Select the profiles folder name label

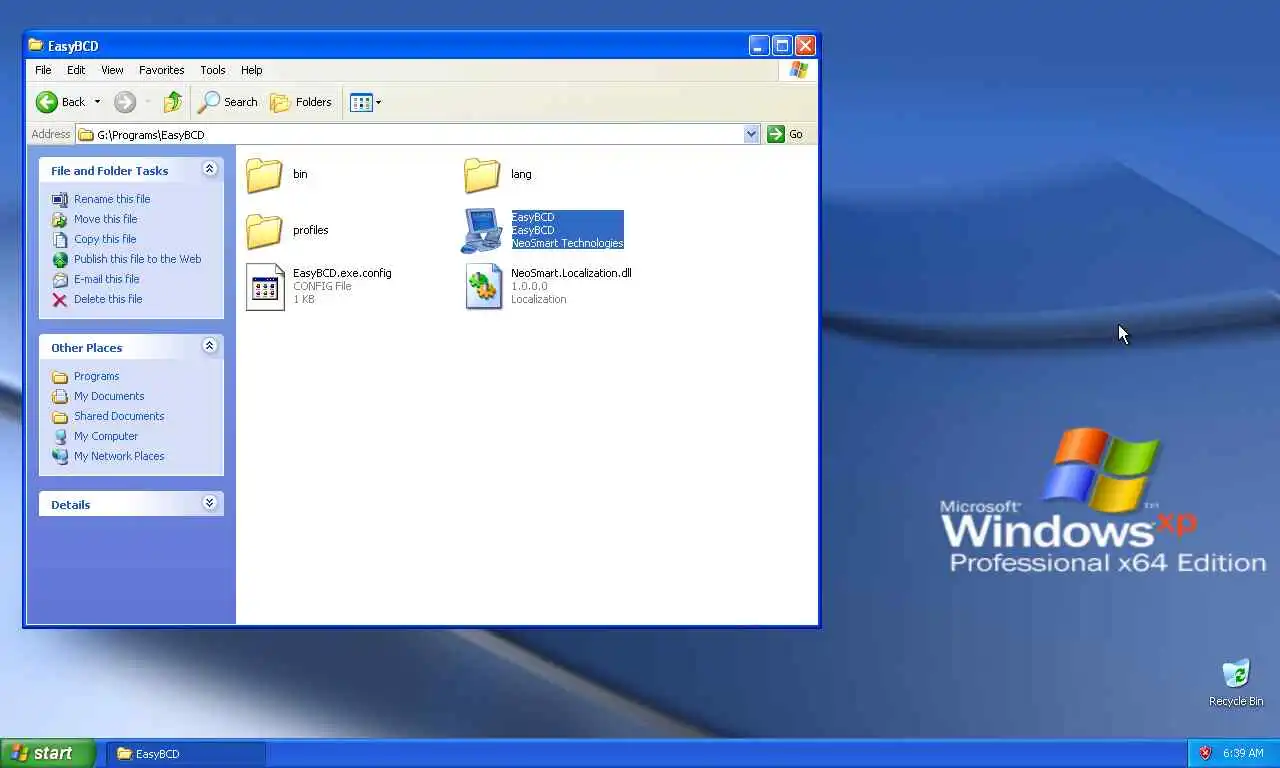point(311,230)
